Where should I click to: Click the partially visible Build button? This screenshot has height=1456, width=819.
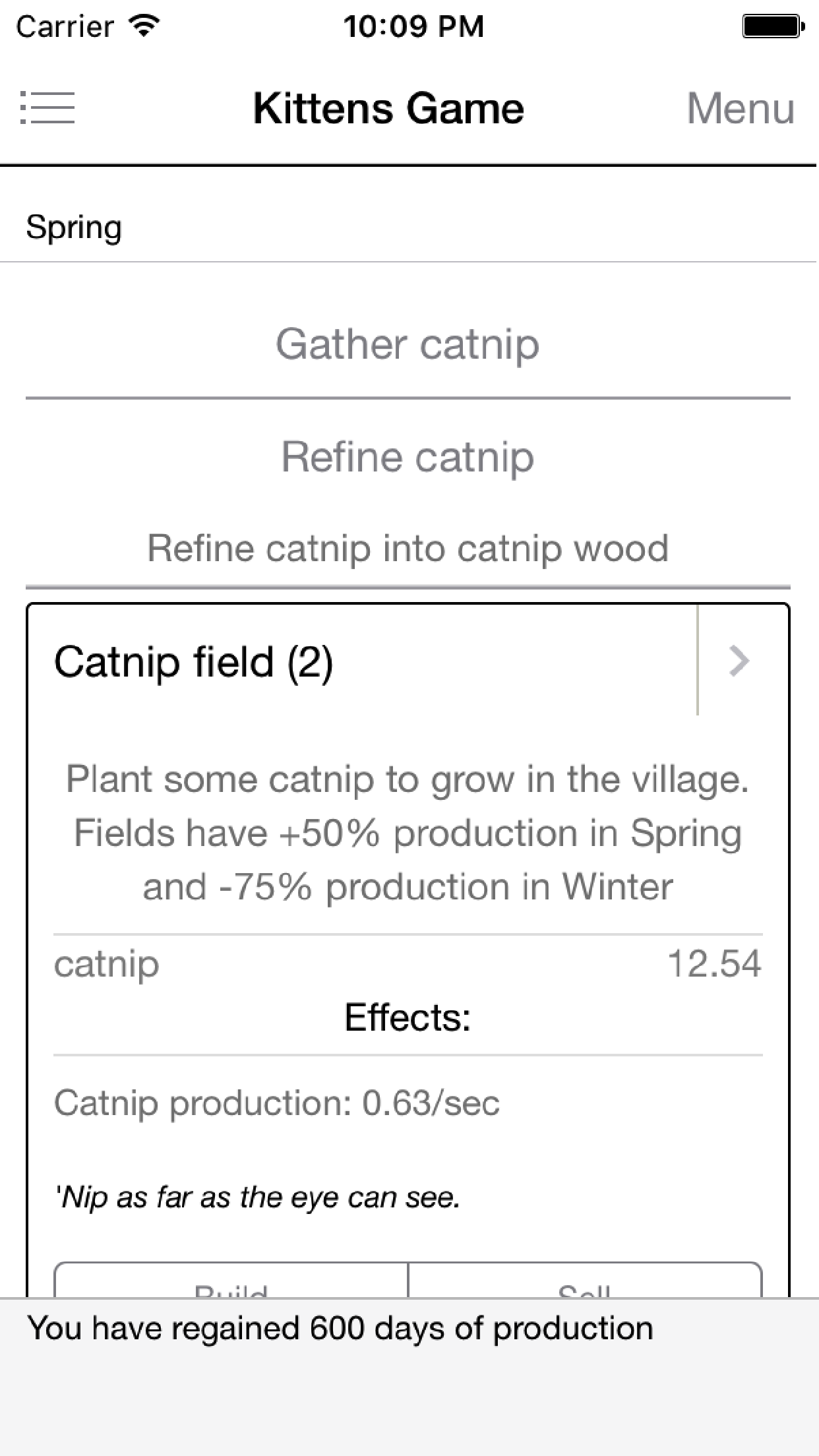click(231, 1282)
